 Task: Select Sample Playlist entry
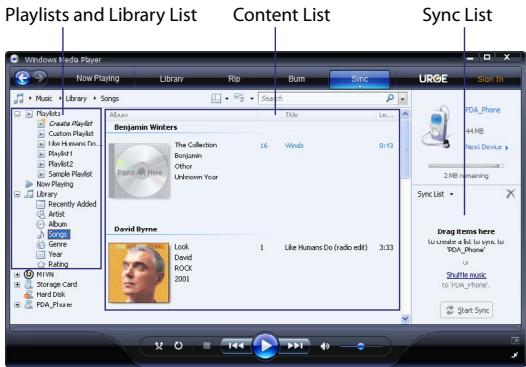(x=70, y=174)
